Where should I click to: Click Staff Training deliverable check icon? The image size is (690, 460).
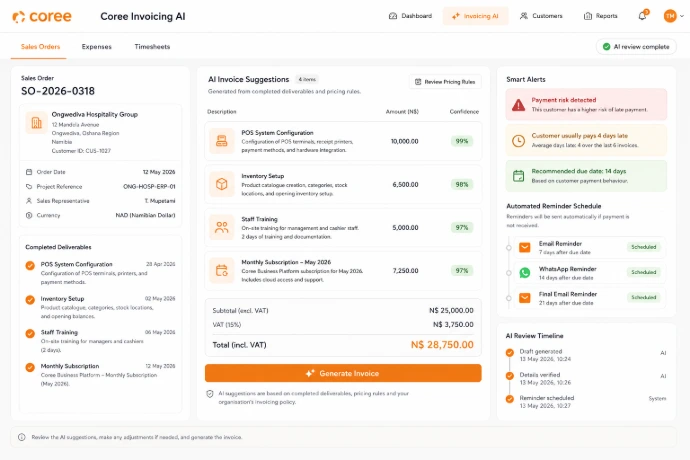pyautogui.click(x=30, y=333)
